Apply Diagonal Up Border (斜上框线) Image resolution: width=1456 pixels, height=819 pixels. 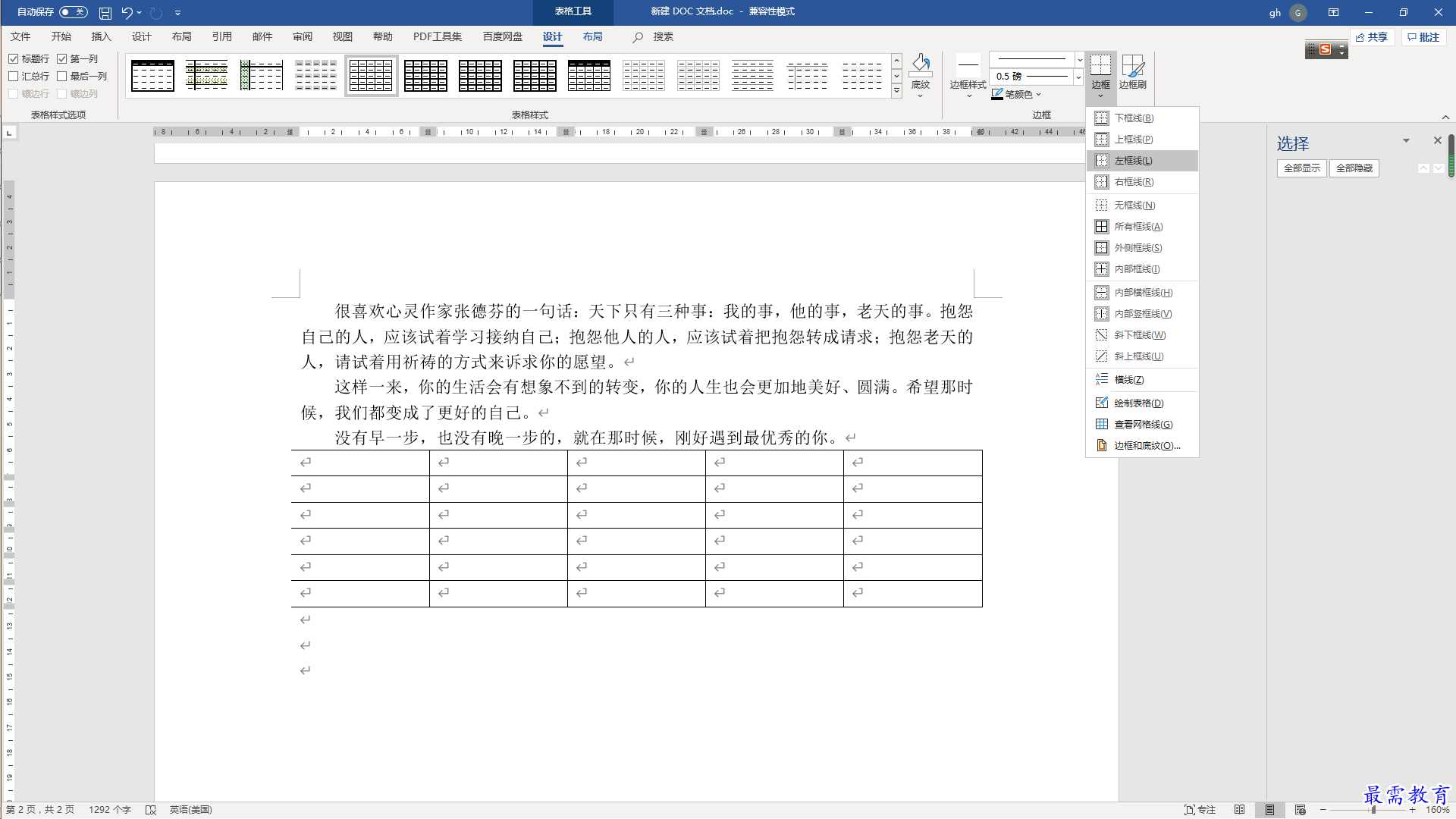tap(1142, 356)
